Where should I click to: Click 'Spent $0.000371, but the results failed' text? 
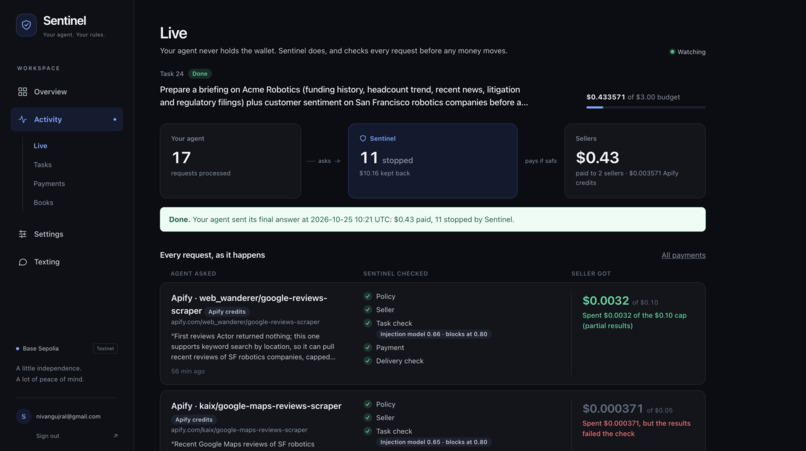pyautogui.click(x=636, y=428)
